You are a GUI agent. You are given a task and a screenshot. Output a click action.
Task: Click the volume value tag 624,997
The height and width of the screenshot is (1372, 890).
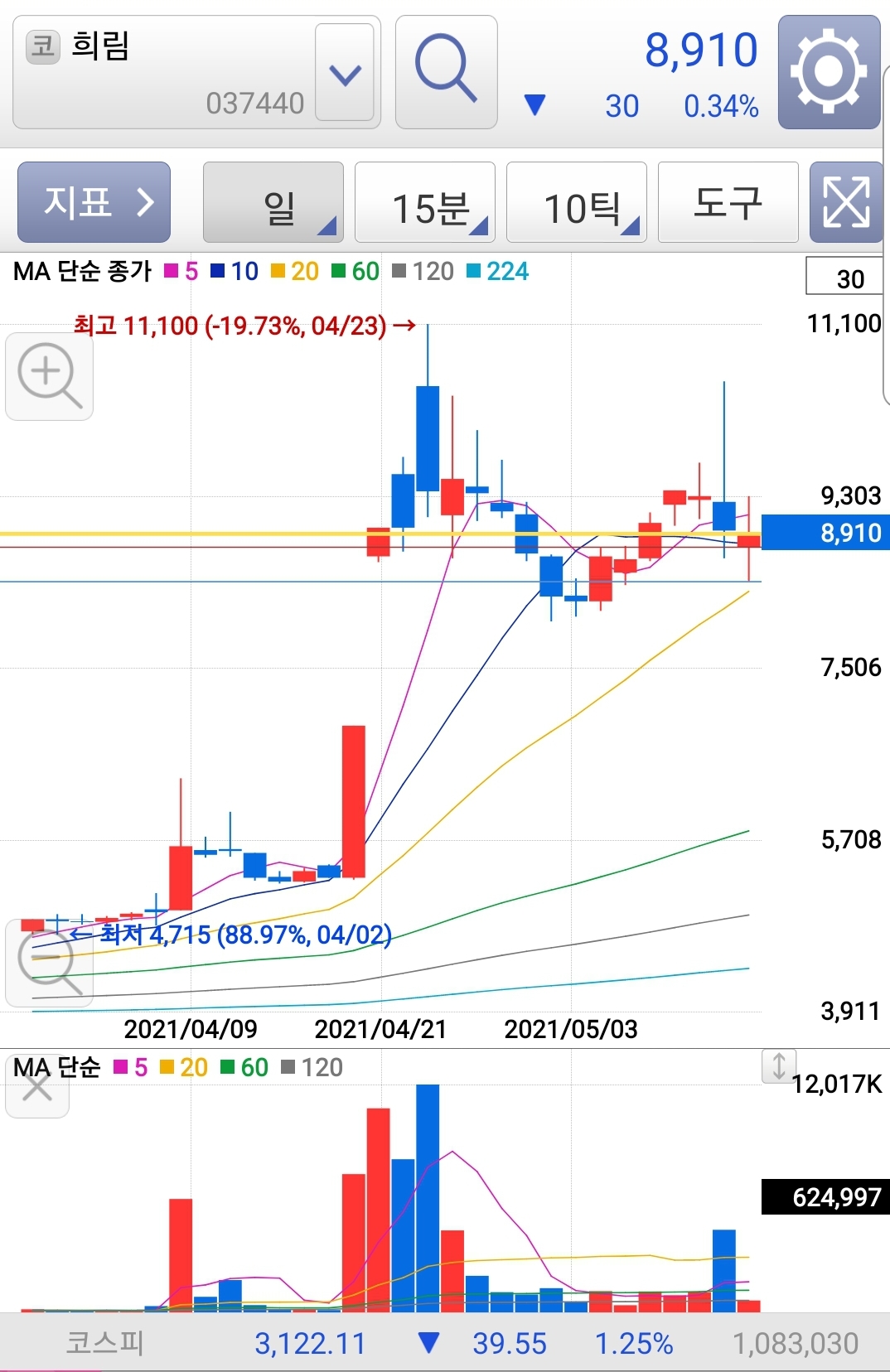tap(825, 1197)
